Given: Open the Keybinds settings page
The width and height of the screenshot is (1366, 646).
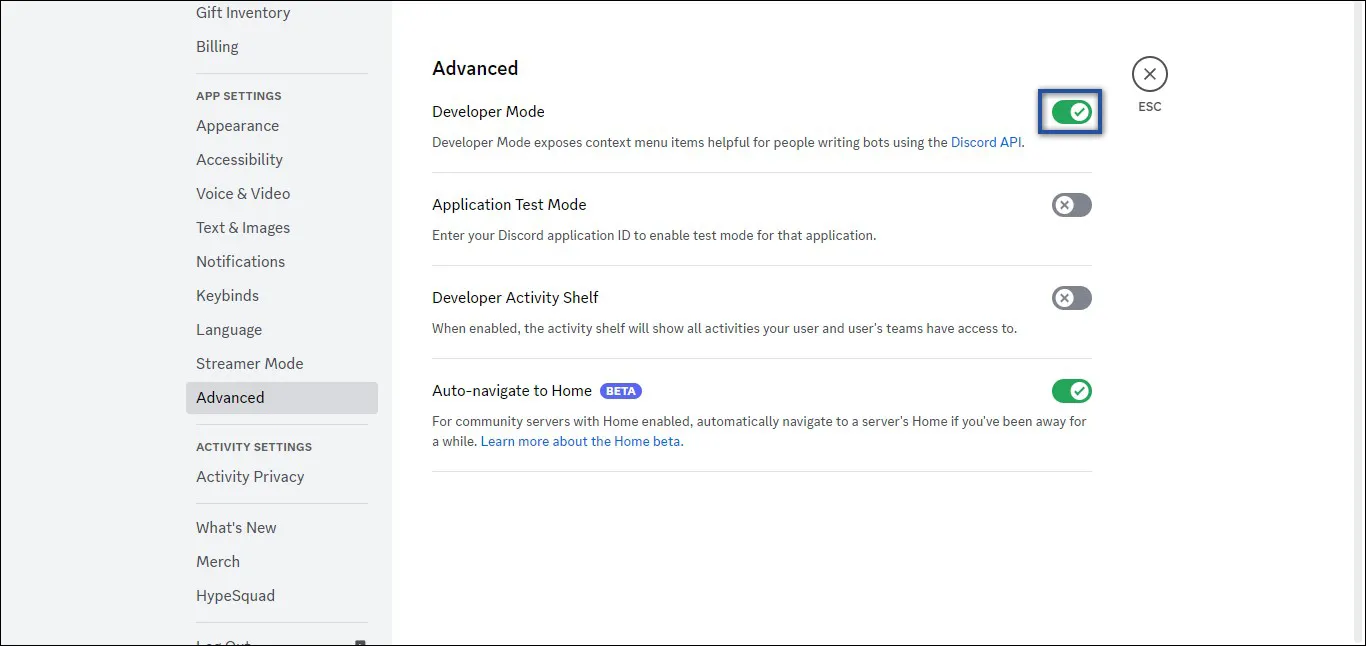Looking at the screenshot, I should 227,295.
